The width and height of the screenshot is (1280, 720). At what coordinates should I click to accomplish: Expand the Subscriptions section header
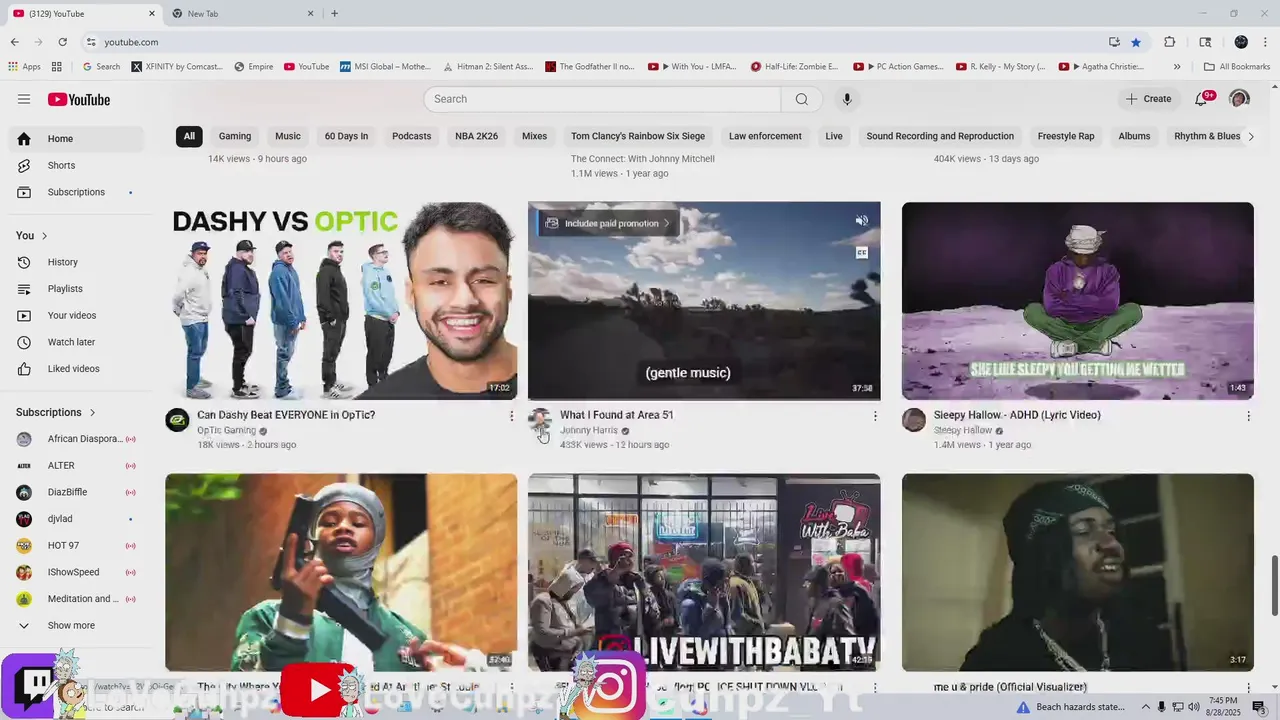click(x=56, y=412)
